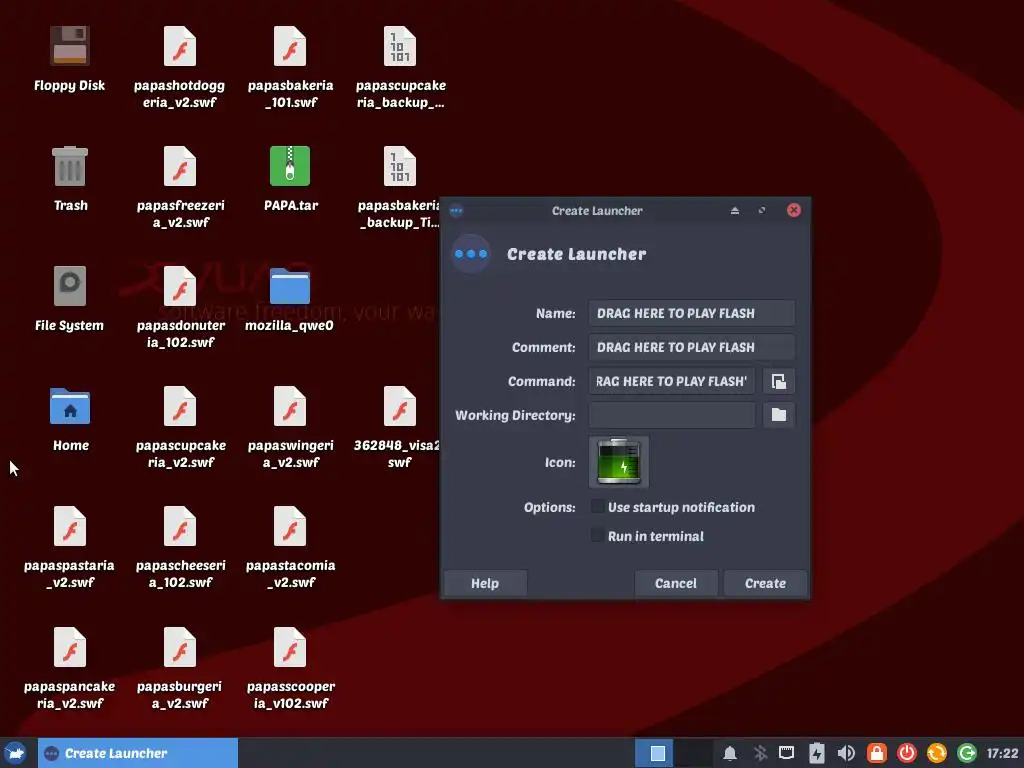Click the orange lock screen icon

tap(876, 754)
